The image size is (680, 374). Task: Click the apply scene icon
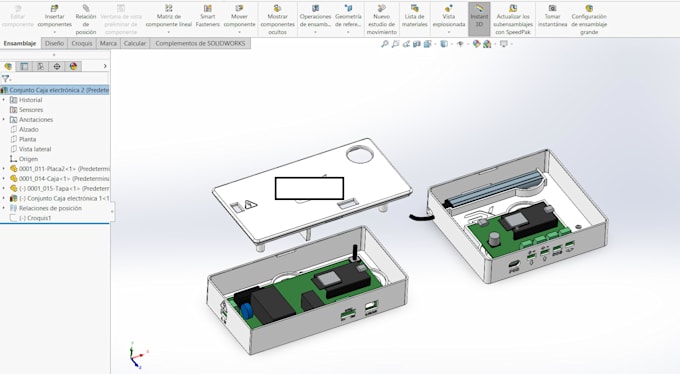coord(487,44)
